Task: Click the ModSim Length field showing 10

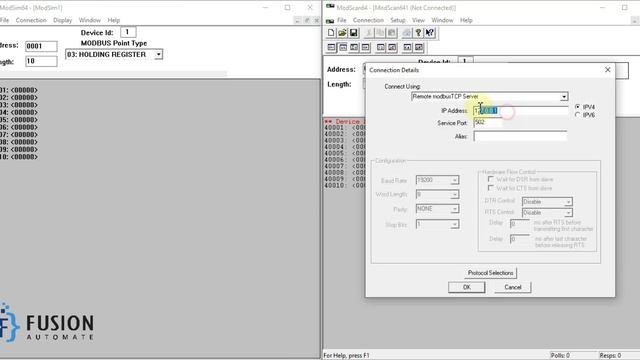Action: (x=41, y=61)
